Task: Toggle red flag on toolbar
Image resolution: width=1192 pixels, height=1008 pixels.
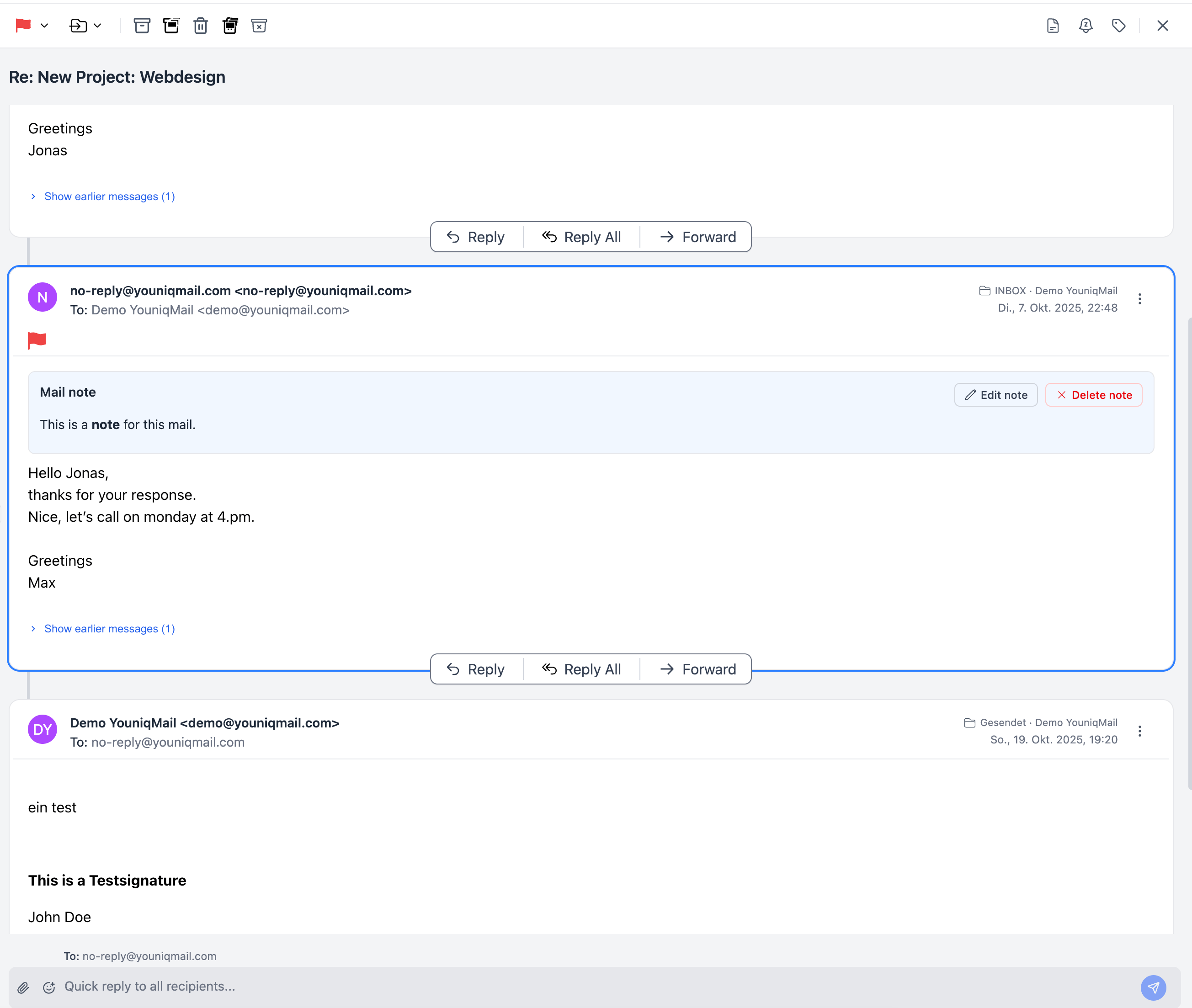Action: point(23,26)
